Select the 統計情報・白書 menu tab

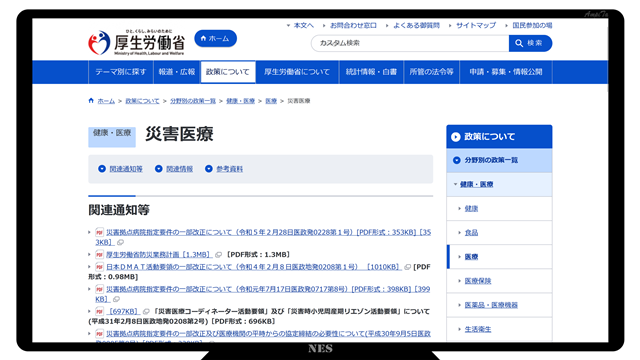(x=371, y=72)
